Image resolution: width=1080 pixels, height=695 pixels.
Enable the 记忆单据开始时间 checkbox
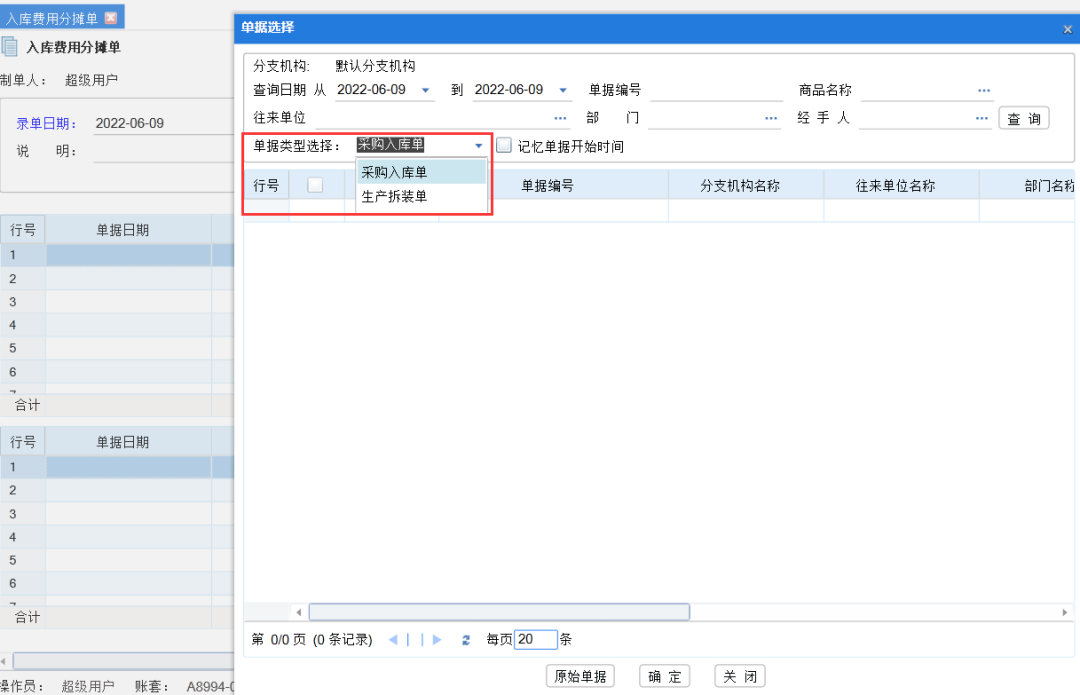point(504,144)
